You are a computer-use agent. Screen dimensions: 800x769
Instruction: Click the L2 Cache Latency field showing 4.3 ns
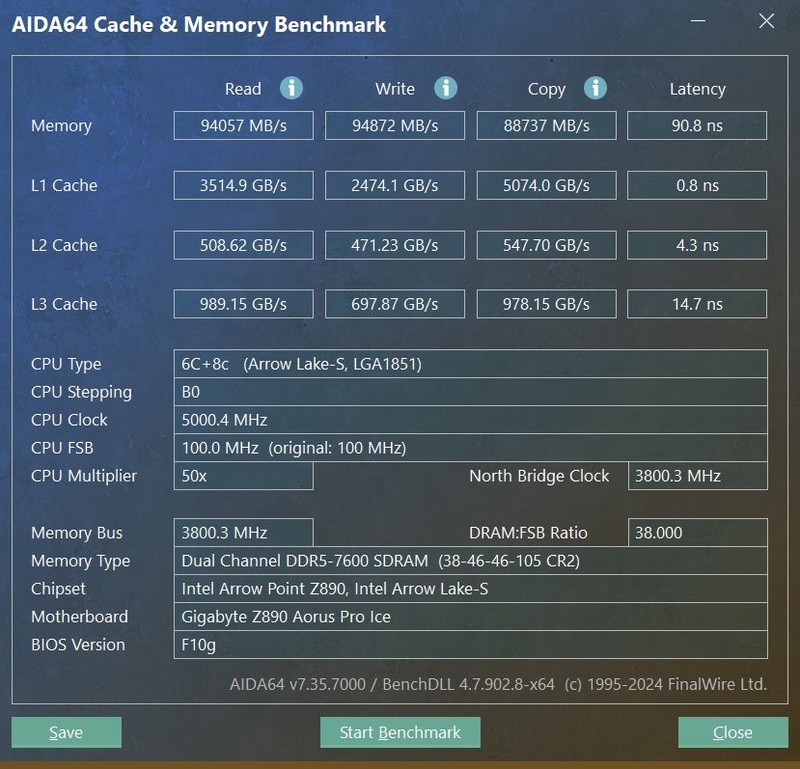[x=696, y=245]
